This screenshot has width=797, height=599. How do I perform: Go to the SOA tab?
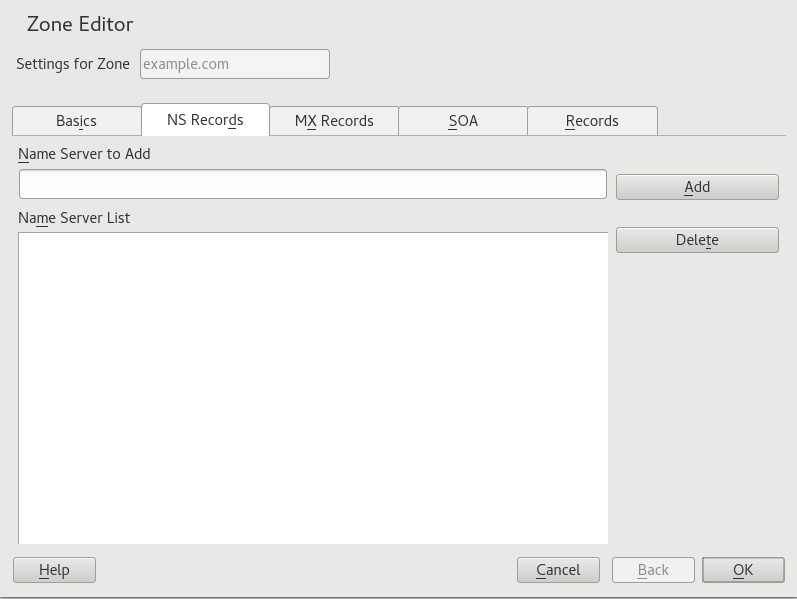coord(463,121)
